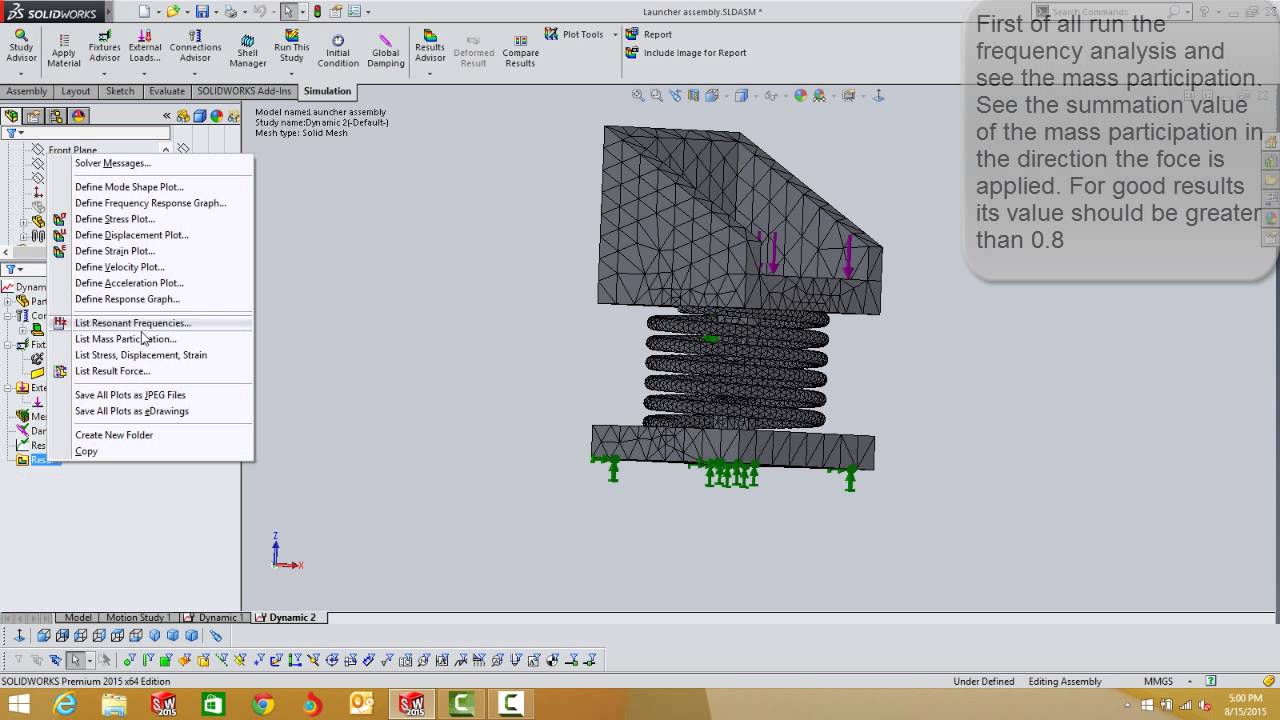Open the ConfigurationManager tab icon
This screenshot has height=720, width=1280.
[x=56, y=116]
